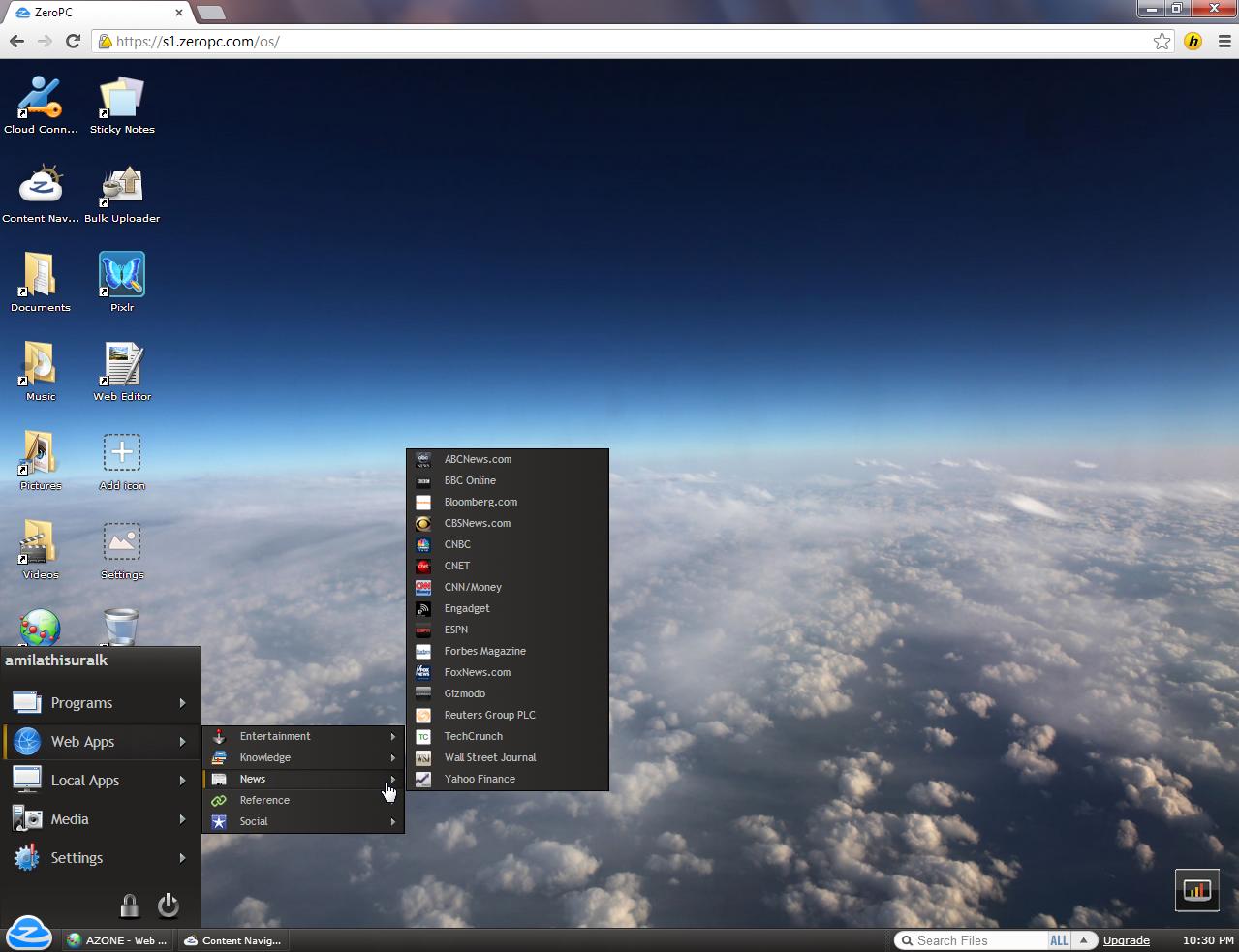1239x952 pixels.
Task: Open BBC Online from the News list
Action: click(508, 480)
